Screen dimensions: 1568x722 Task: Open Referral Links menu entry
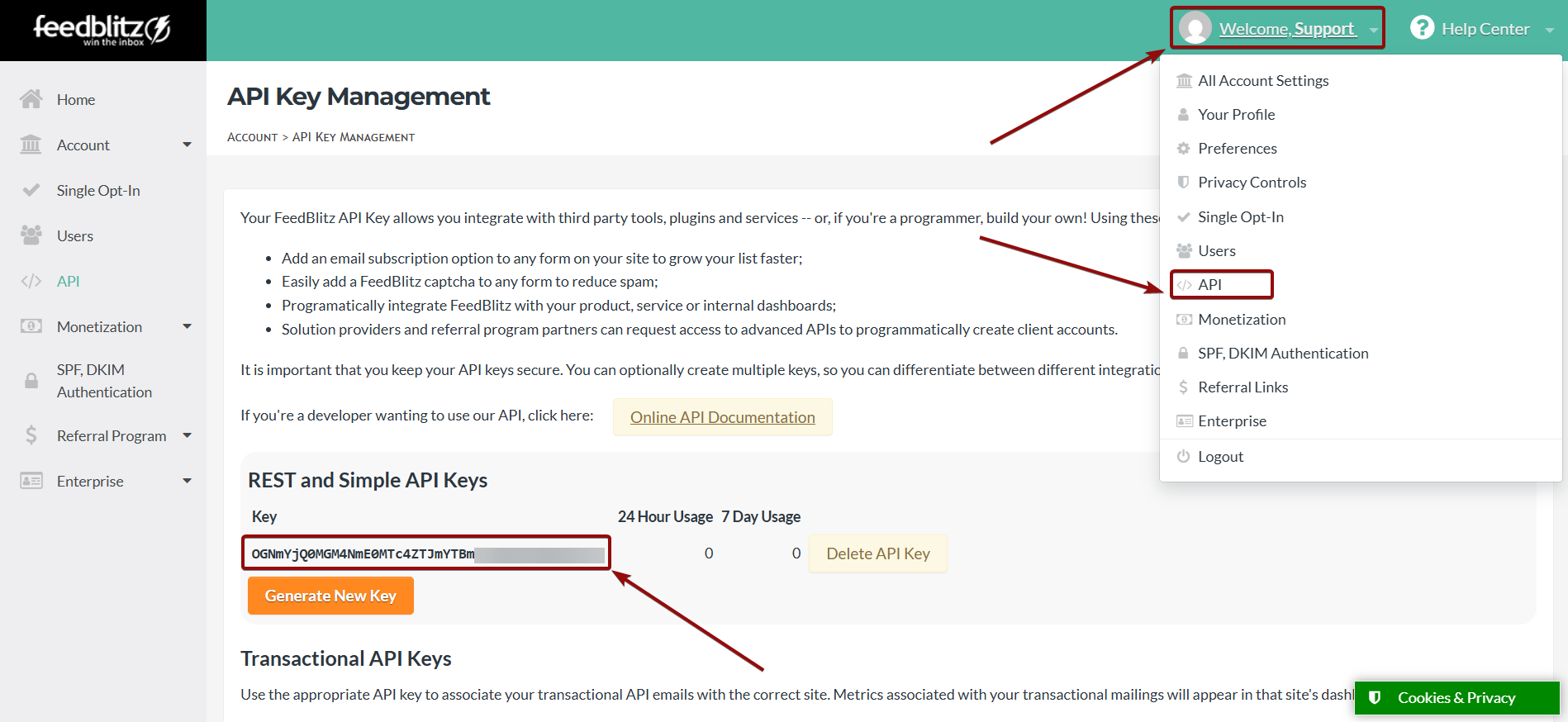click(x=1243, y=387)
